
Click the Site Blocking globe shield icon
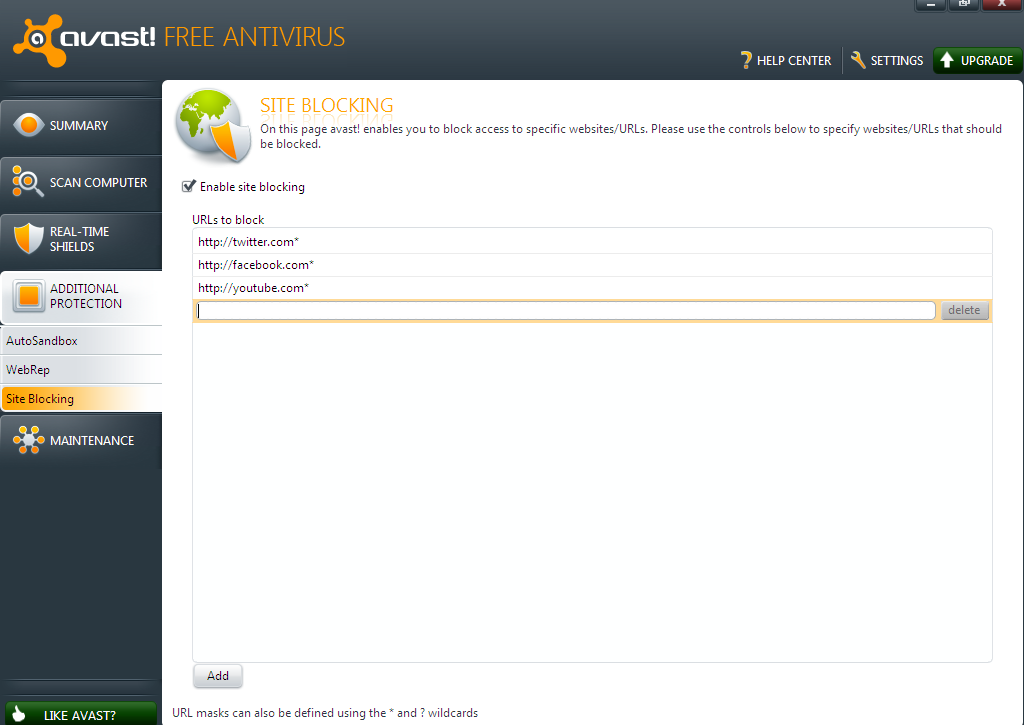(x=213, y=126)
